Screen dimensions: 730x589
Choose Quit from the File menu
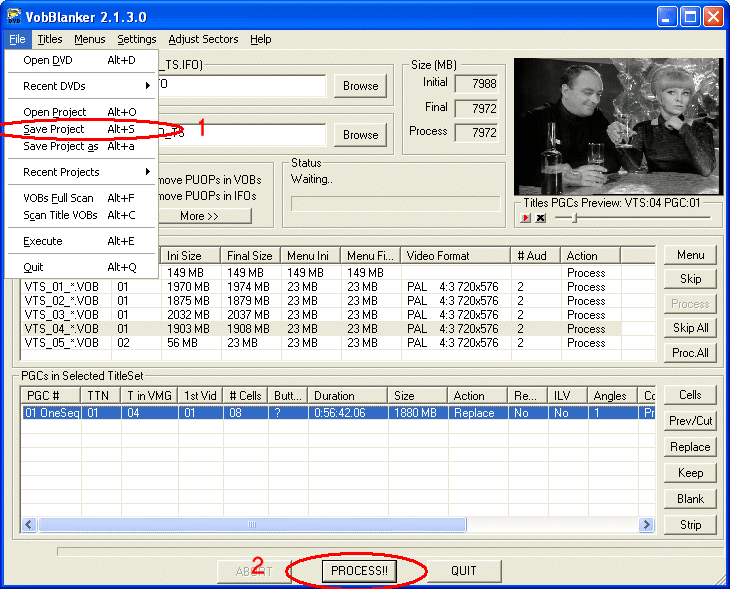tap(81, 267)
